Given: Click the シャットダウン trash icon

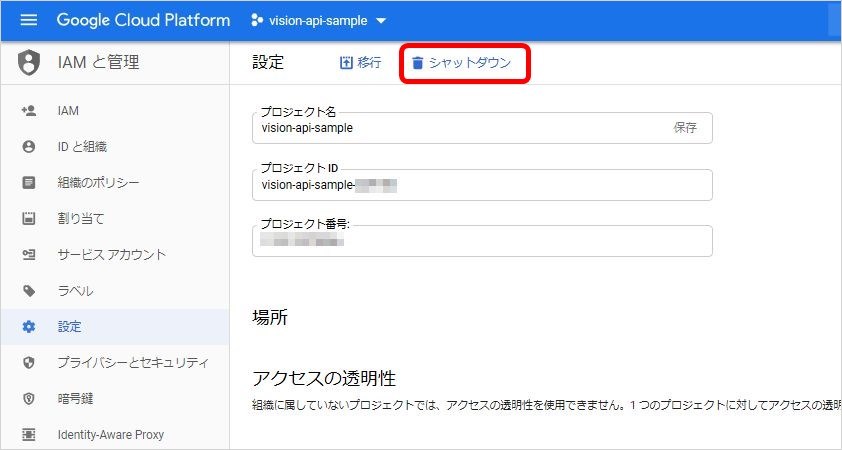Looking at the screenshot, I should coord(418,63).
